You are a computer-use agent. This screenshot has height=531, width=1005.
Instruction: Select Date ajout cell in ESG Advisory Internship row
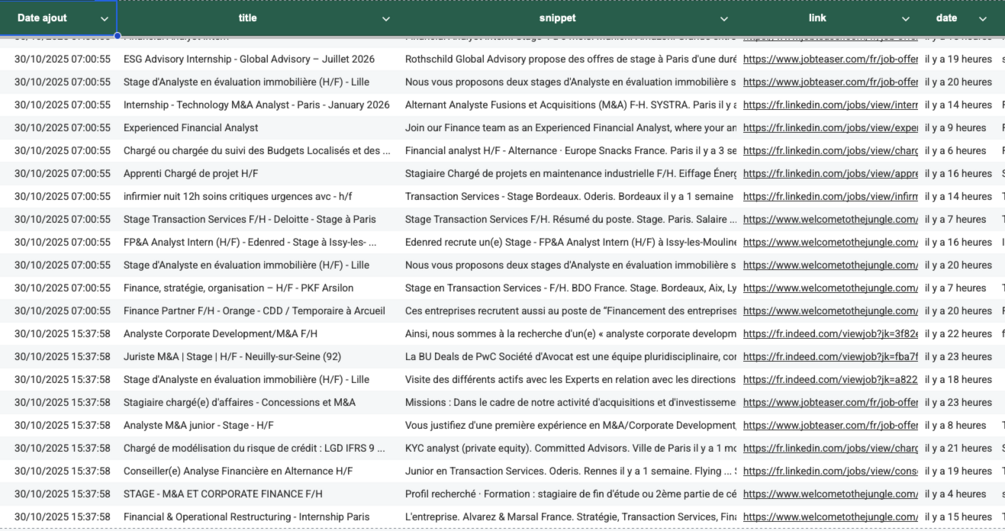(62, 59)
